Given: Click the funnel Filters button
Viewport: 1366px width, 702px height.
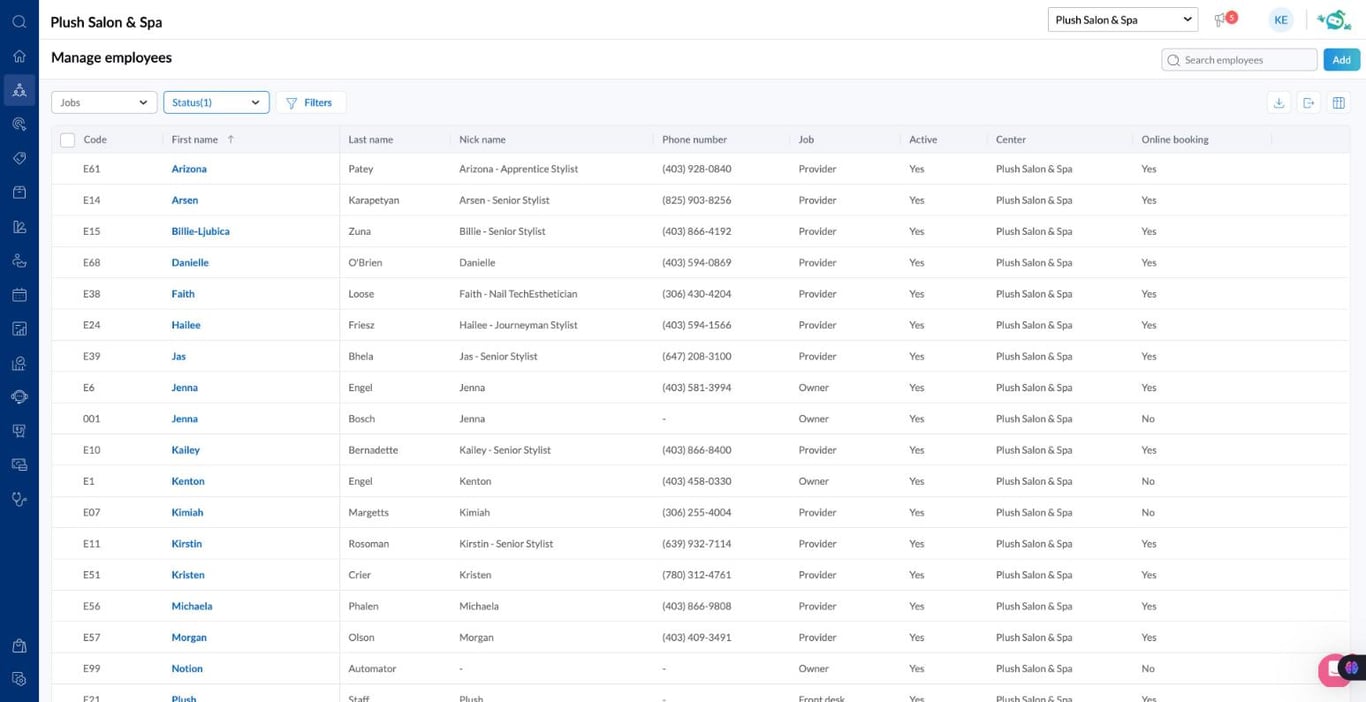Looking at the screenshot, I should (310, 102).
